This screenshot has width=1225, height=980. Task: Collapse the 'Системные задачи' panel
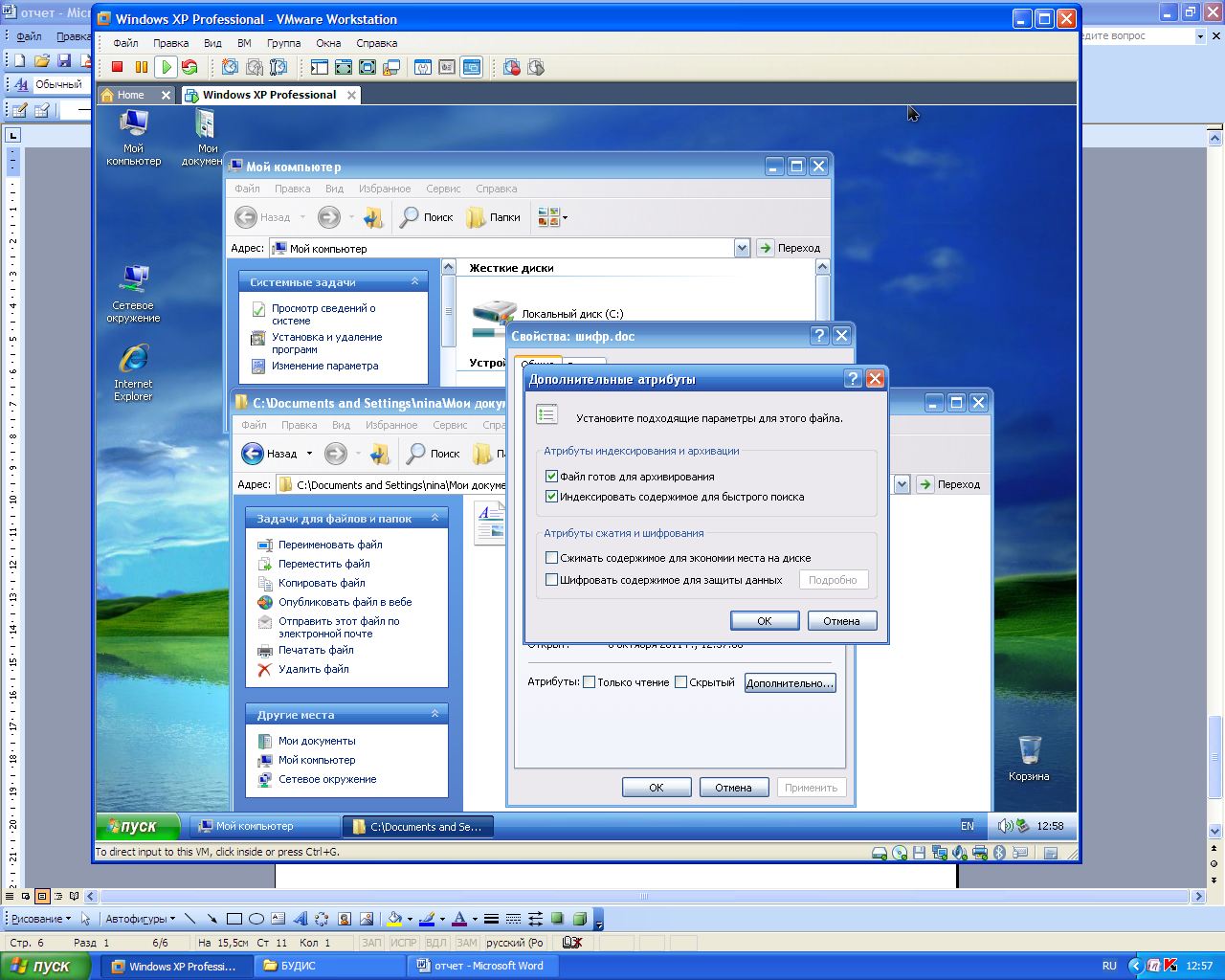click(414, 281)
